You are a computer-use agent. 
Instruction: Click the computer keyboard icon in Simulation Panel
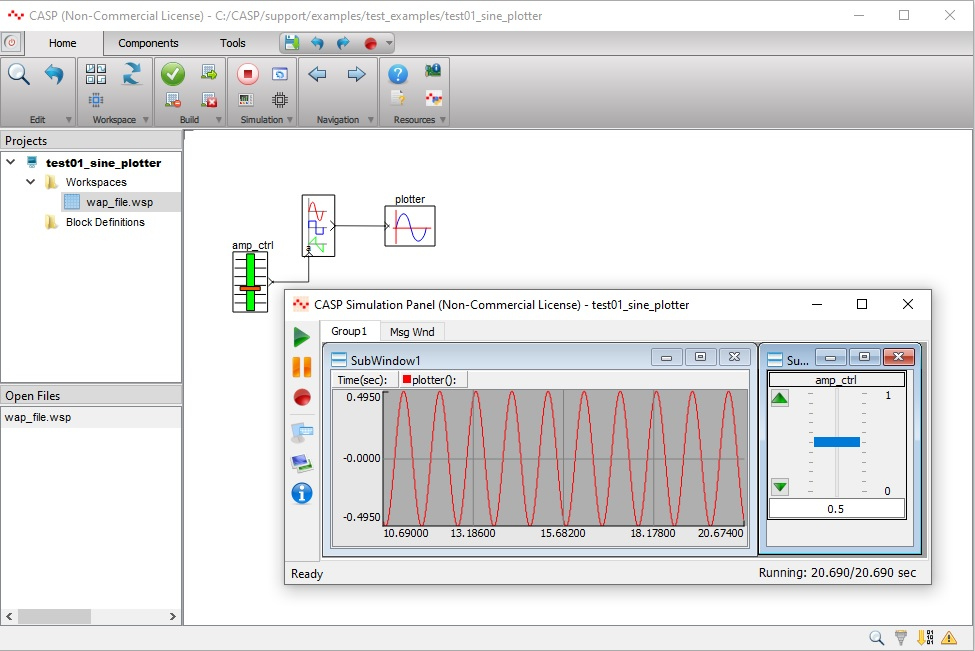click(302, 432)
